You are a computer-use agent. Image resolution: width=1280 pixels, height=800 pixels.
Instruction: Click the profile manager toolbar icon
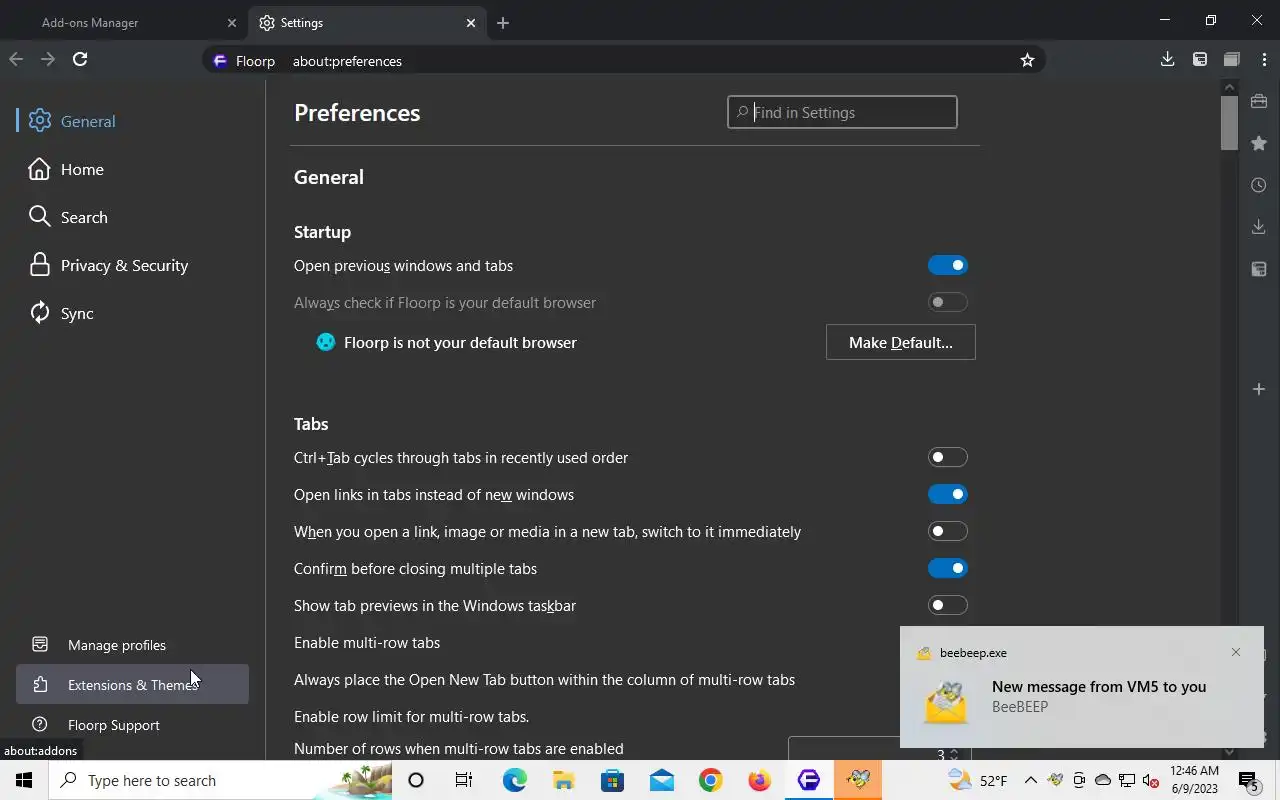(1200, 60)
